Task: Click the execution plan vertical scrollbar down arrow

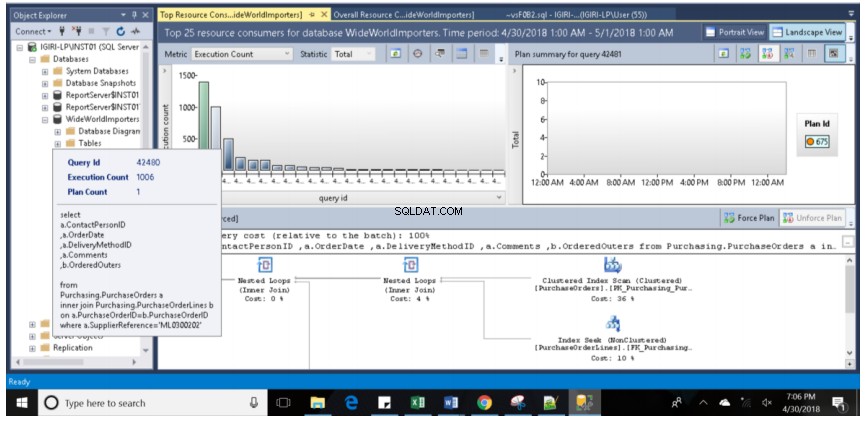Action: pyautogui.click(x=850, y=354)
